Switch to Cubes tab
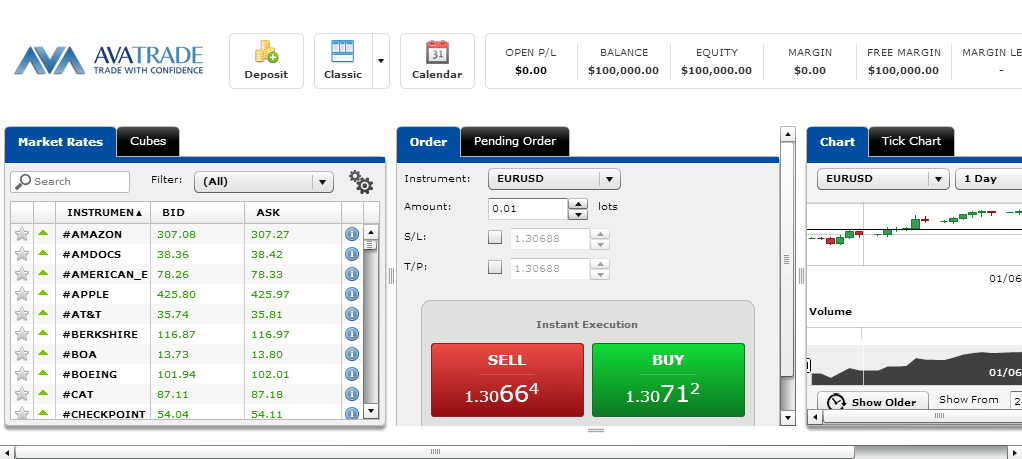This screenshot has width=1022, height=459. point(148,141)
